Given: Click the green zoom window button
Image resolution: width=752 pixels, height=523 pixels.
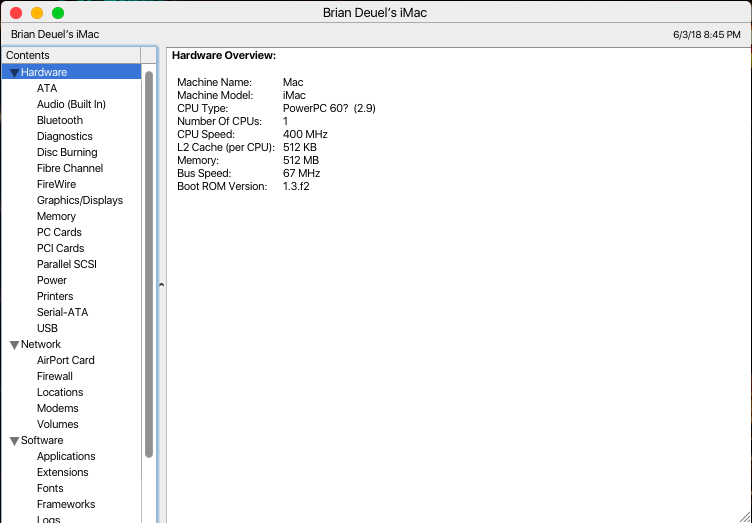Looking at the screenshot, I should [58, 13].
